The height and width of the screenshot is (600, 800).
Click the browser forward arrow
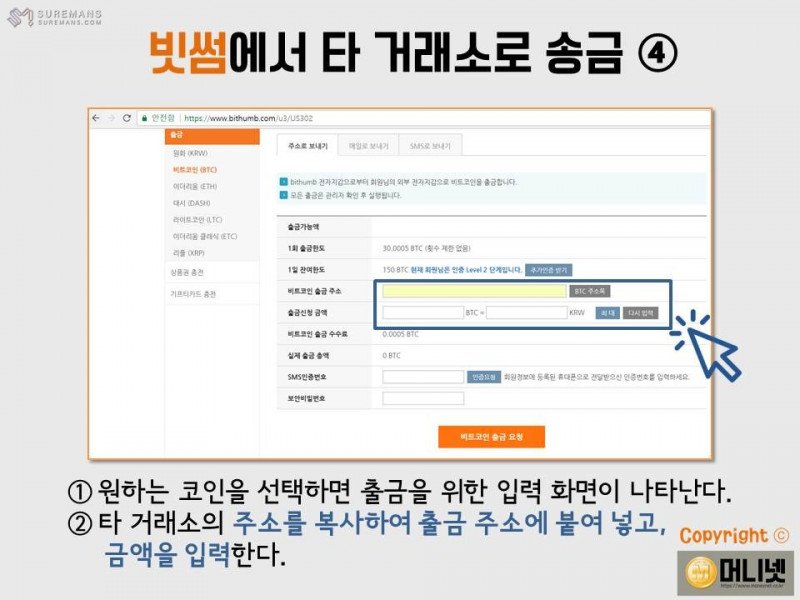(x=111, y=118)
